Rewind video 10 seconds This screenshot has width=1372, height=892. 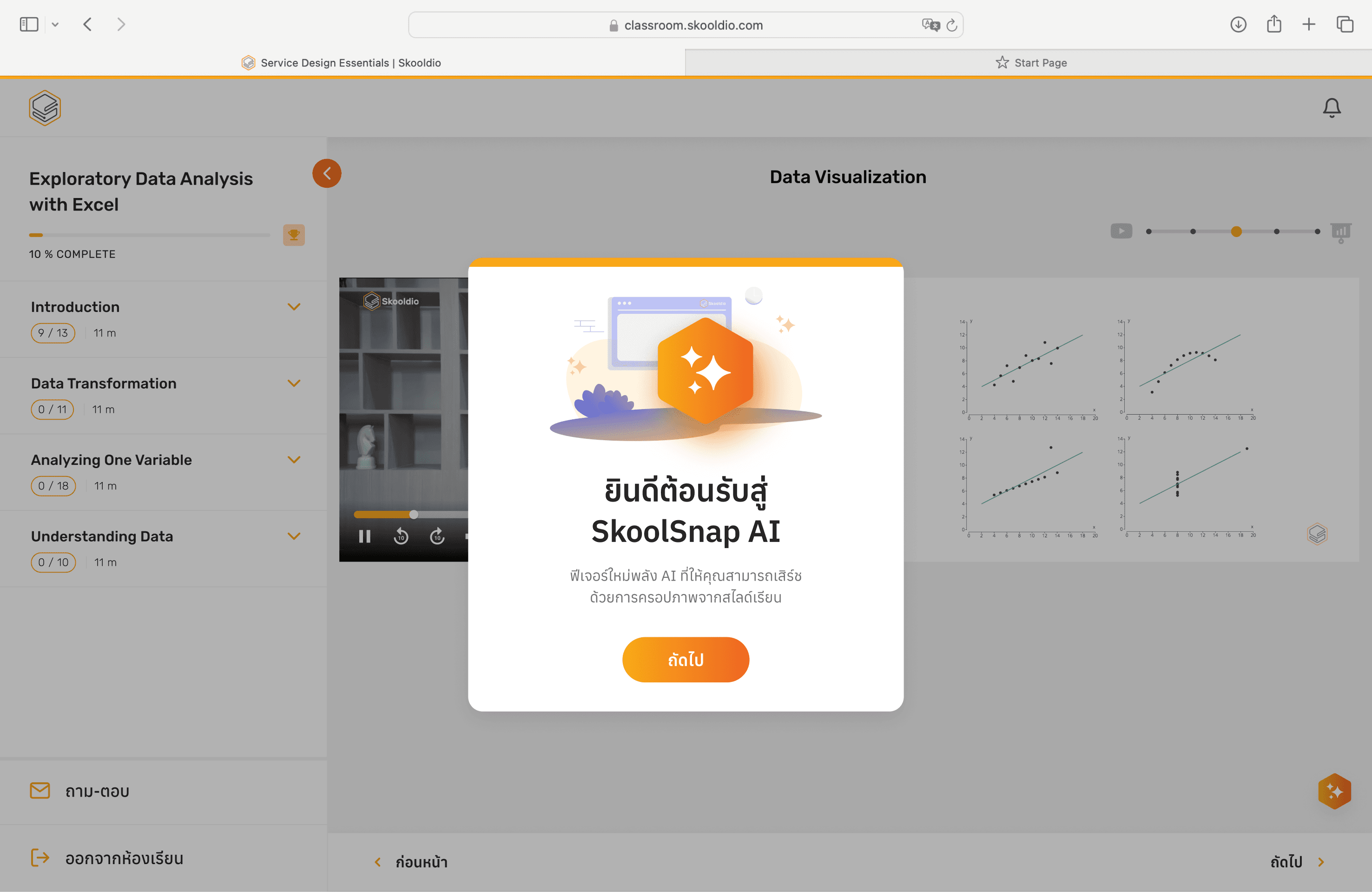[401, 537]
